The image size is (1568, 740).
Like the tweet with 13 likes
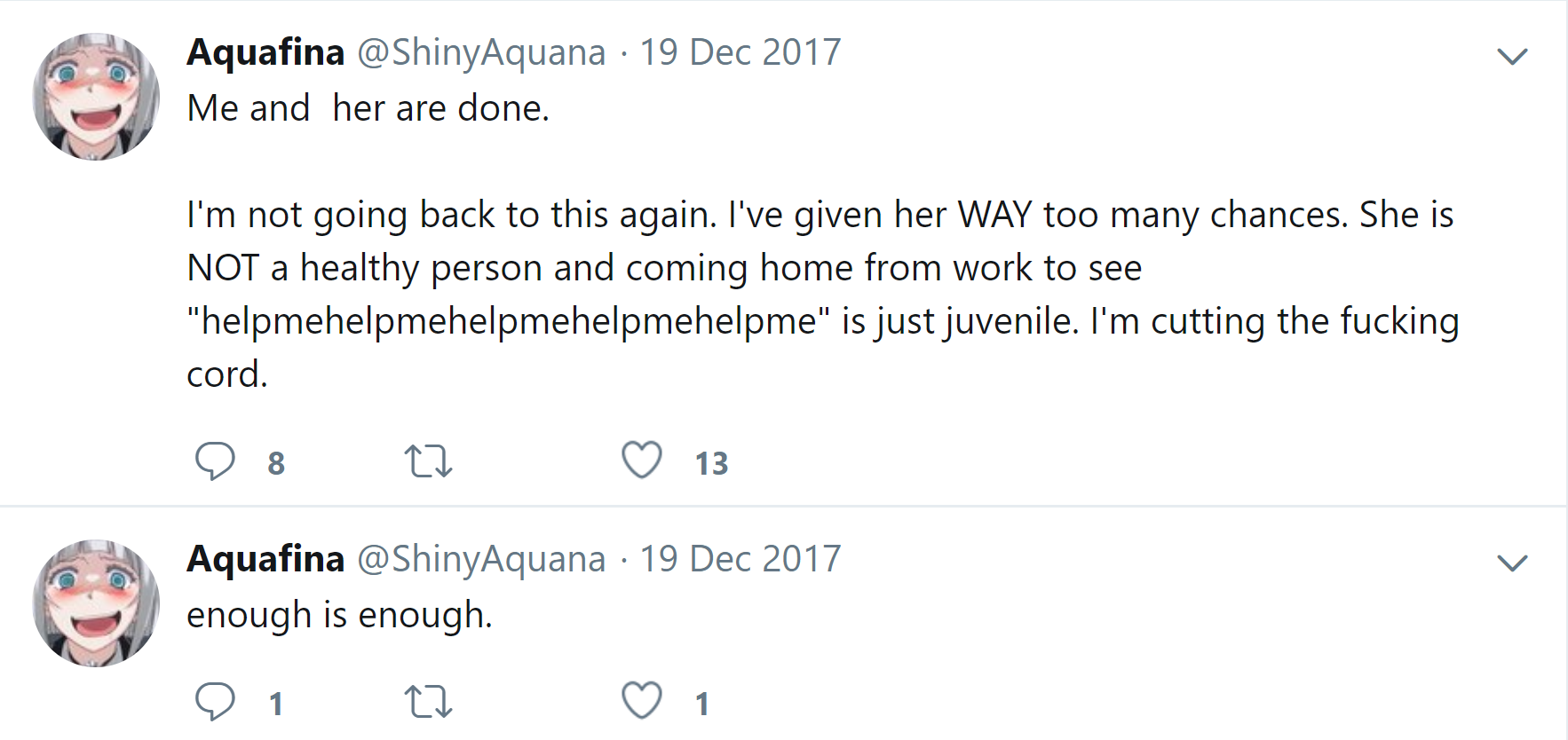coord(642,461)
